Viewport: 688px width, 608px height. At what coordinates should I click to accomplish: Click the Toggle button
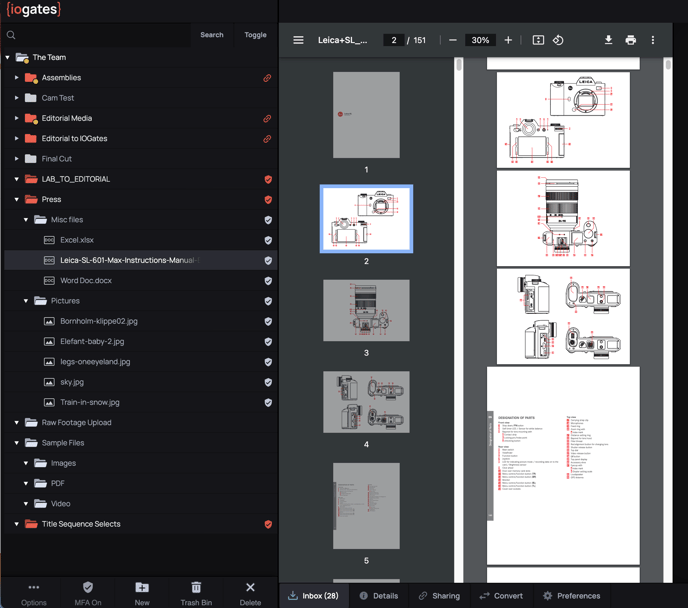coord(255,35)
